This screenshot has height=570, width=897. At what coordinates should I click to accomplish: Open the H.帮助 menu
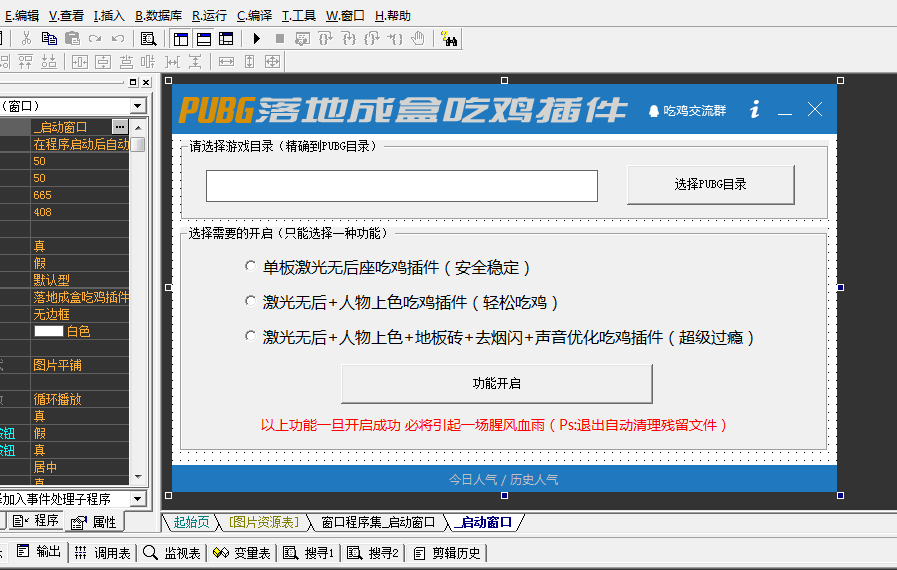pyautogui.click(x=392, y=16)
